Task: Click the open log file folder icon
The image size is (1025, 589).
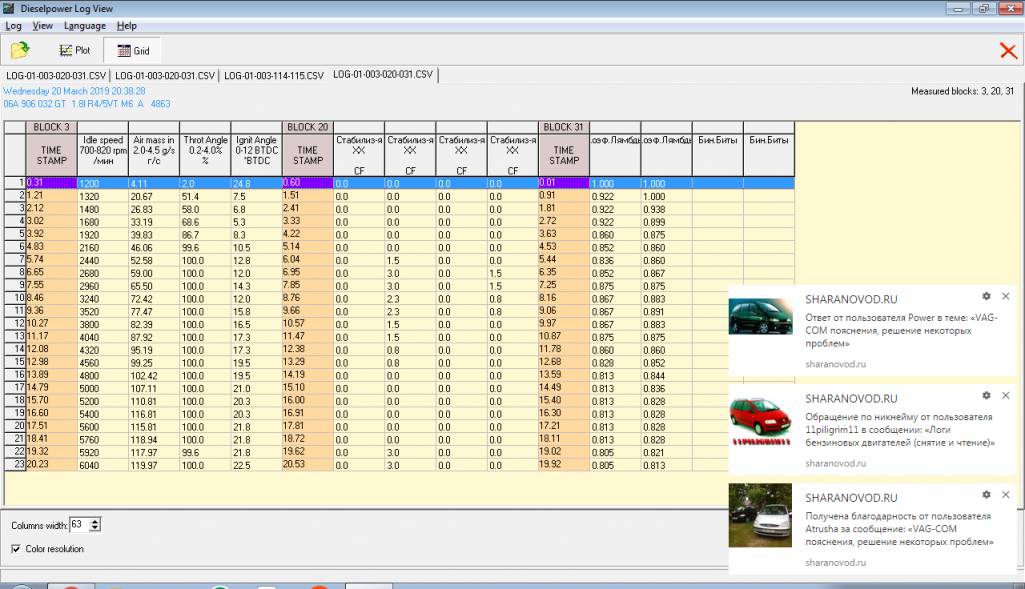Action: pyautogui.click(x=19, y=50)
